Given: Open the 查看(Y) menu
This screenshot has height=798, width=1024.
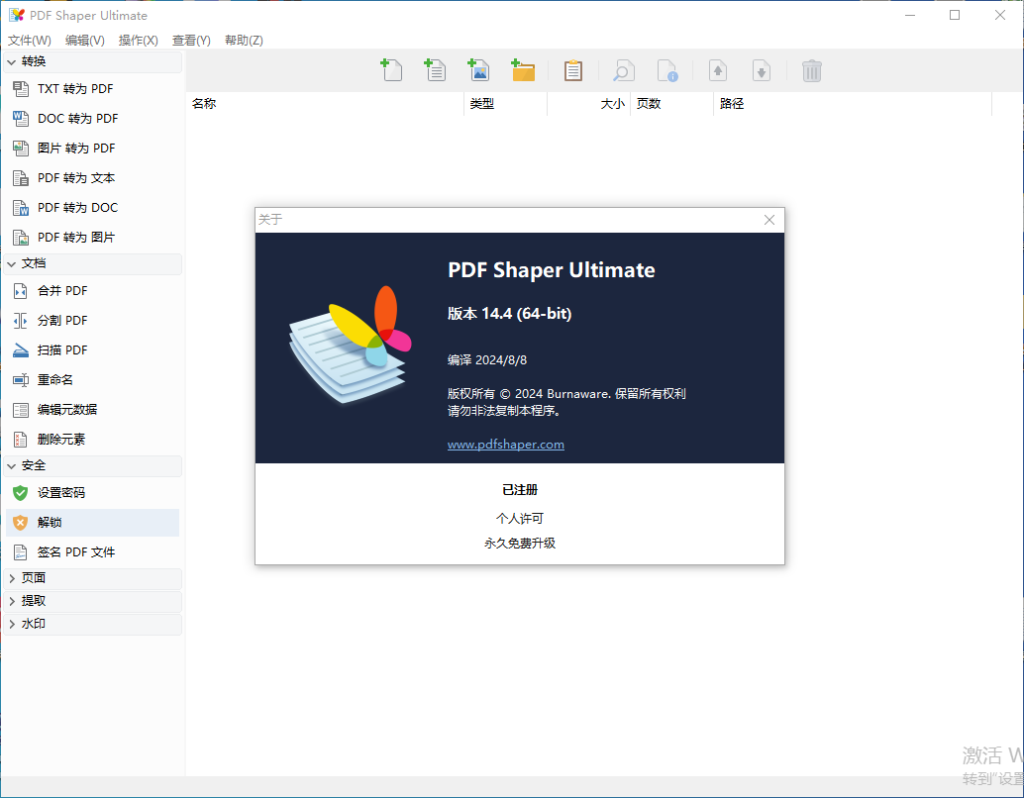Looking at the screenshot, I should point(191,40).
